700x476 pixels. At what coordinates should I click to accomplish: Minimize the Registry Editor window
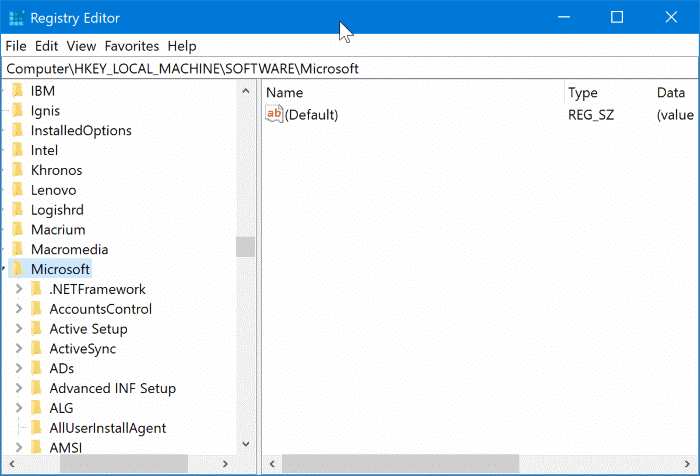click(x=564, y=17)
